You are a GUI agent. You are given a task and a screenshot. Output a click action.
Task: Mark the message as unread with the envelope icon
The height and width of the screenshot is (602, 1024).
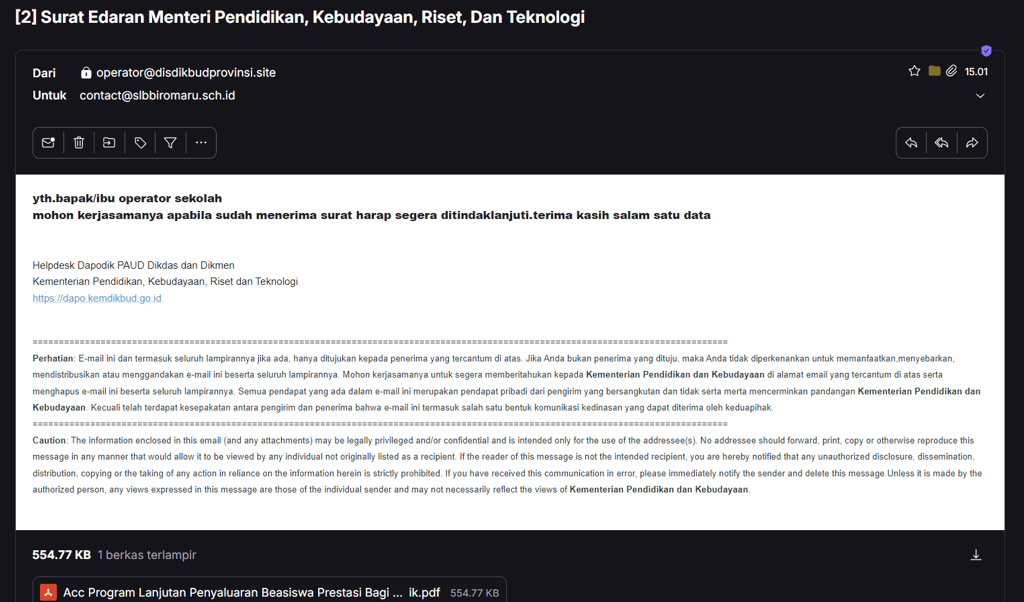[x=48, y=142]
